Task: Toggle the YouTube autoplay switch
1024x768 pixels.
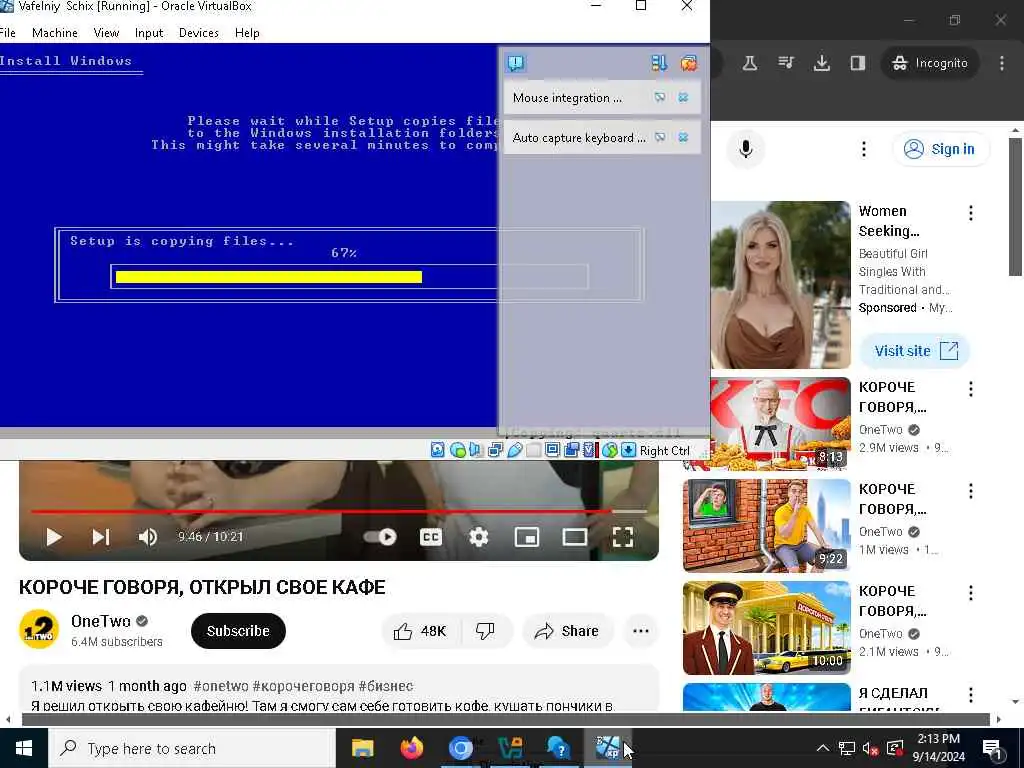Action: click(x=380, y=537)
